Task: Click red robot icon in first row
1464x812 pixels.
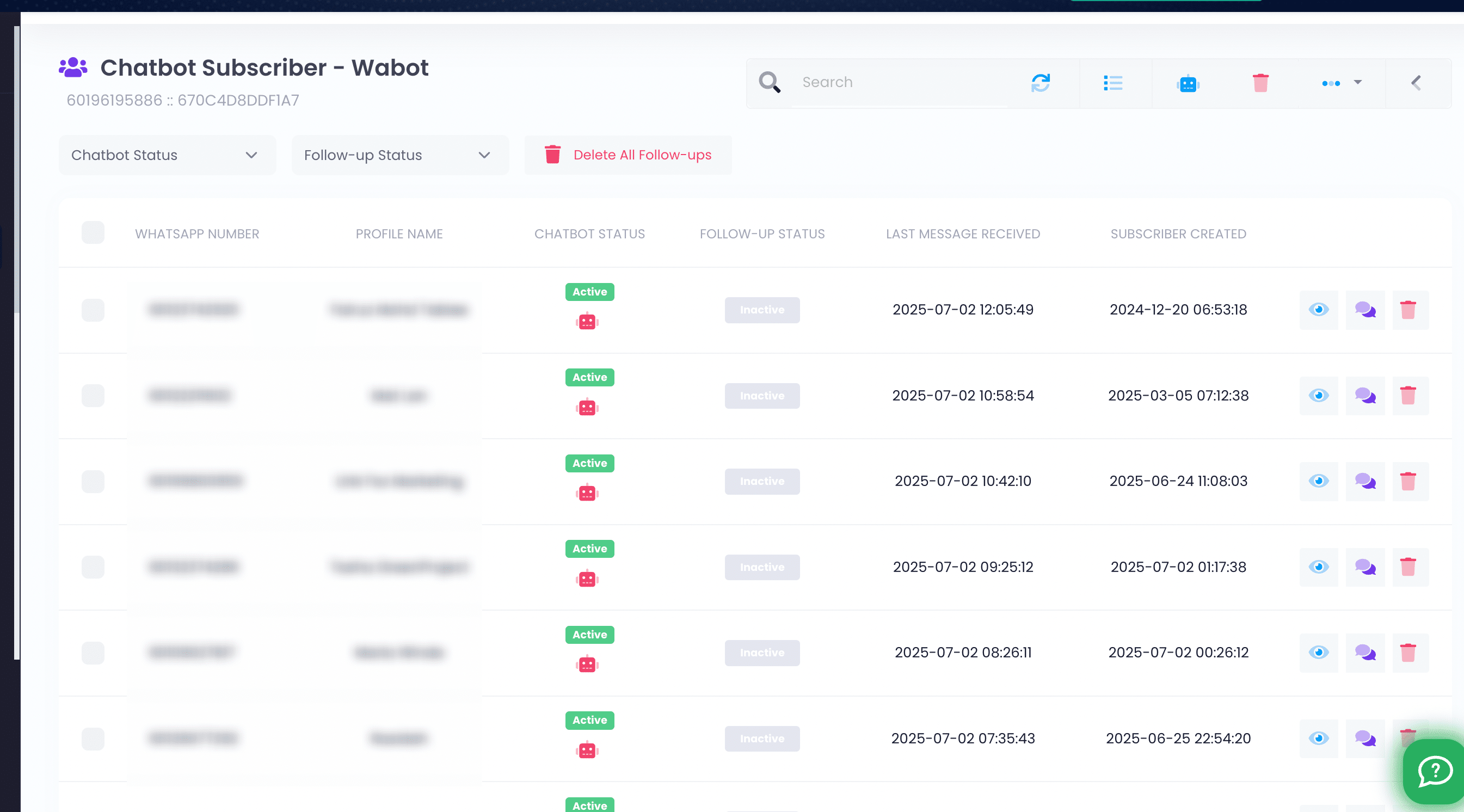Action: [x=587, y=322]
